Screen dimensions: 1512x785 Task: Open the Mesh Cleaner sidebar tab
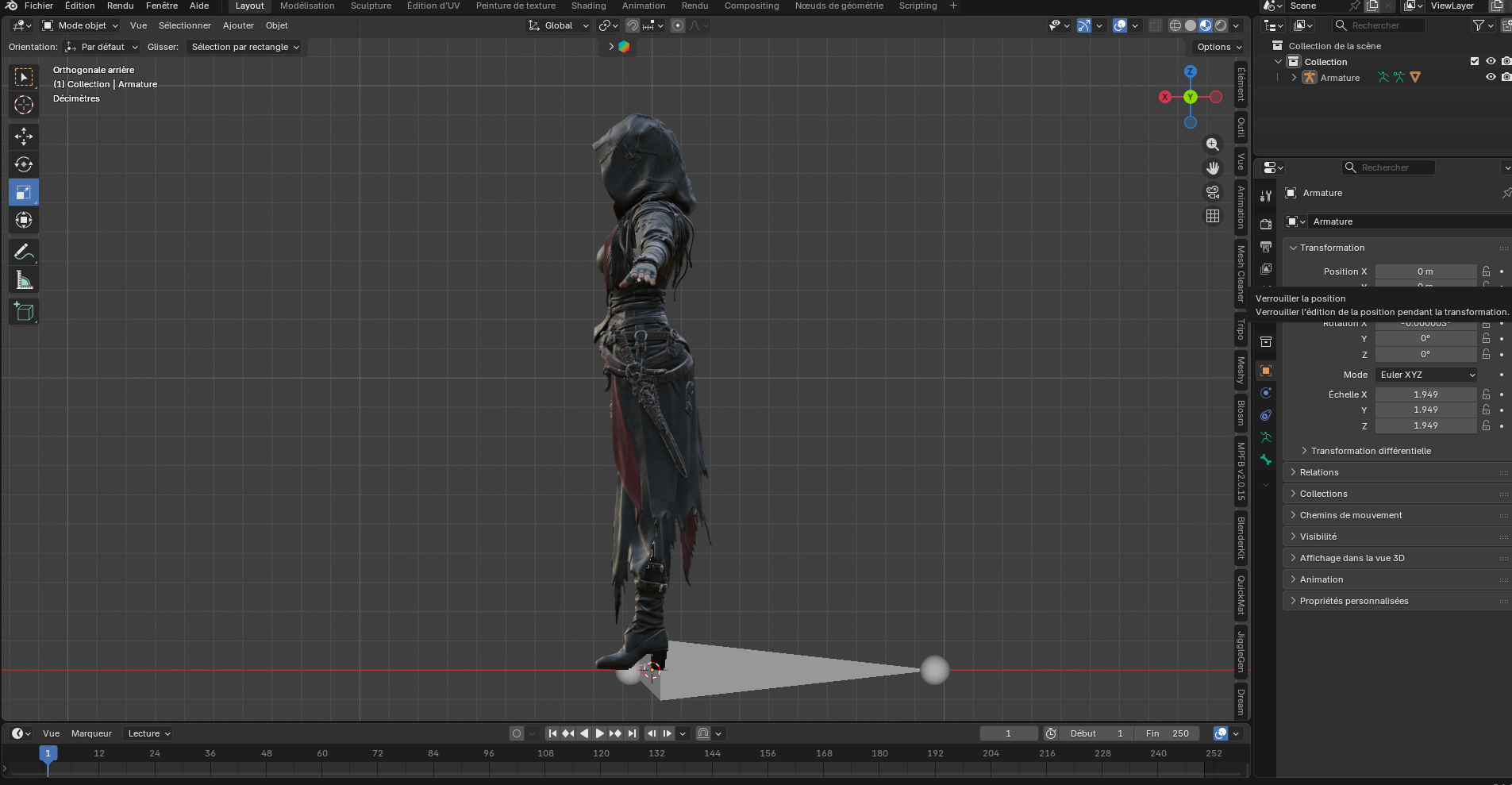[x=1241, y=272]
